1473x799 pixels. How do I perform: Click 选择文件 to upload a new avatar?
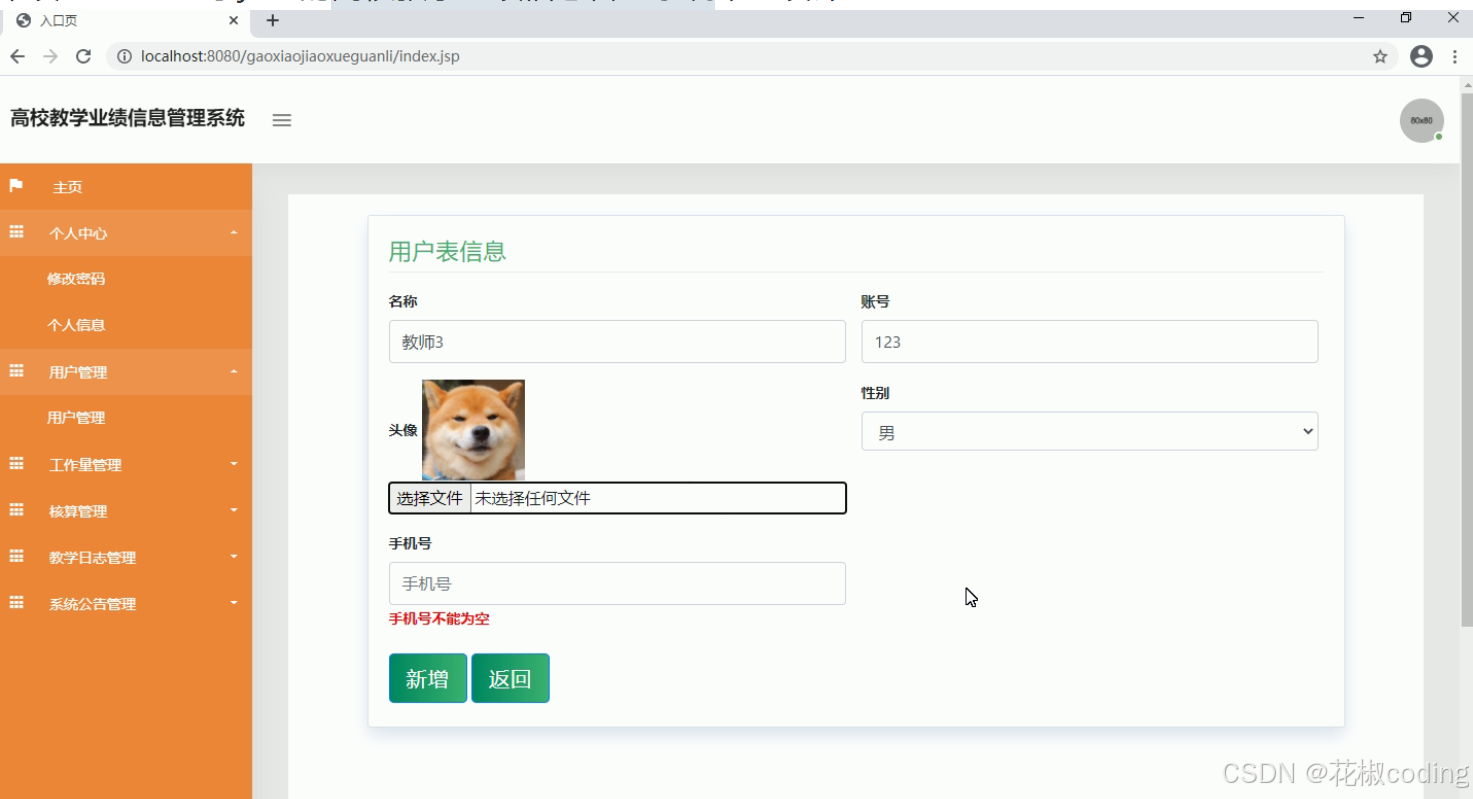click(429, 497)
